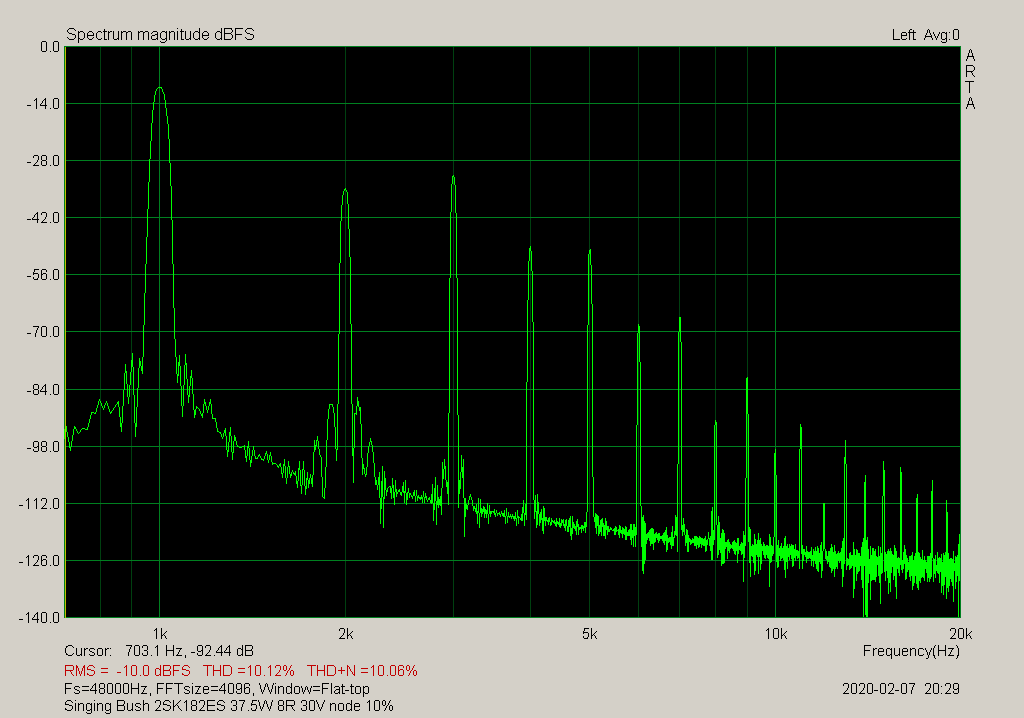The height and width of the screenshot is (718, 1024).
Task: Click the -28.0 dB axis label
Action: pos(43,161)
